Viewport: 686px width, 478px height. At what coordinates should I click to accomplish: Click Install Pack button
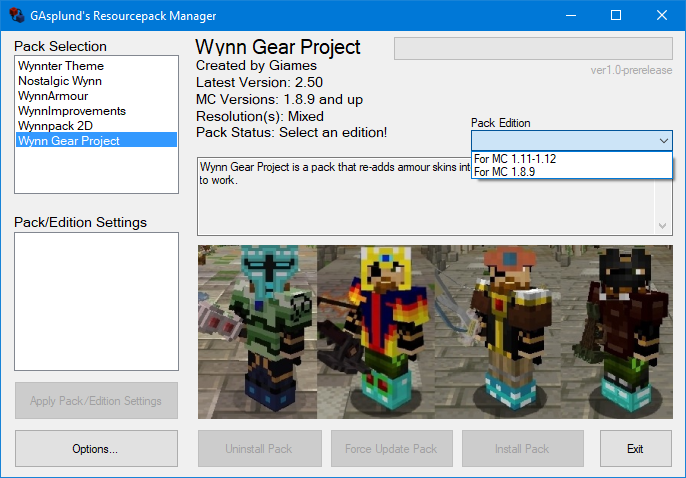click(522, 449)
